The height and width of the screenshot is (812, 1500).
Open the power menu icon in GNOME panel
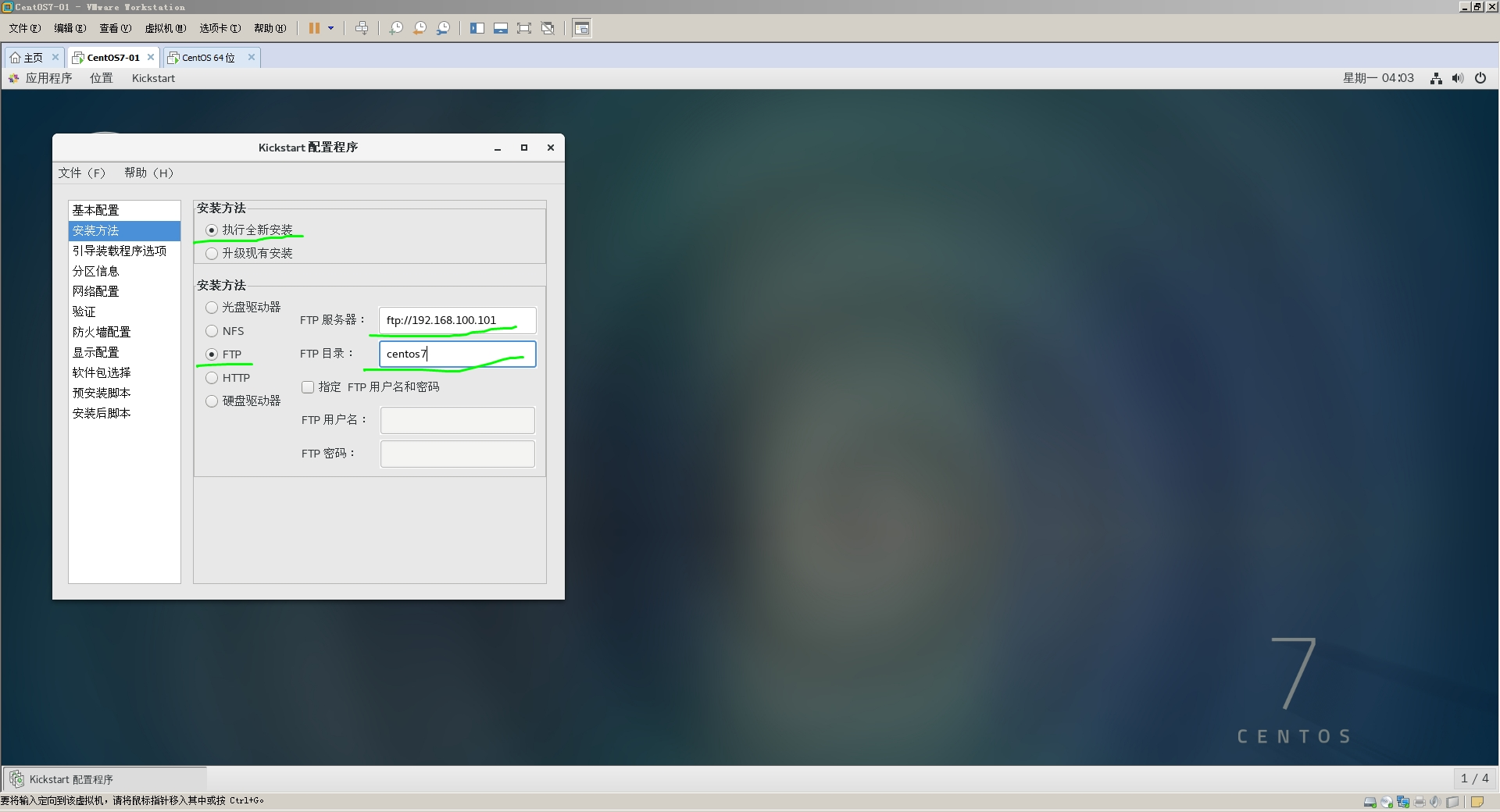pos(1480,78)
